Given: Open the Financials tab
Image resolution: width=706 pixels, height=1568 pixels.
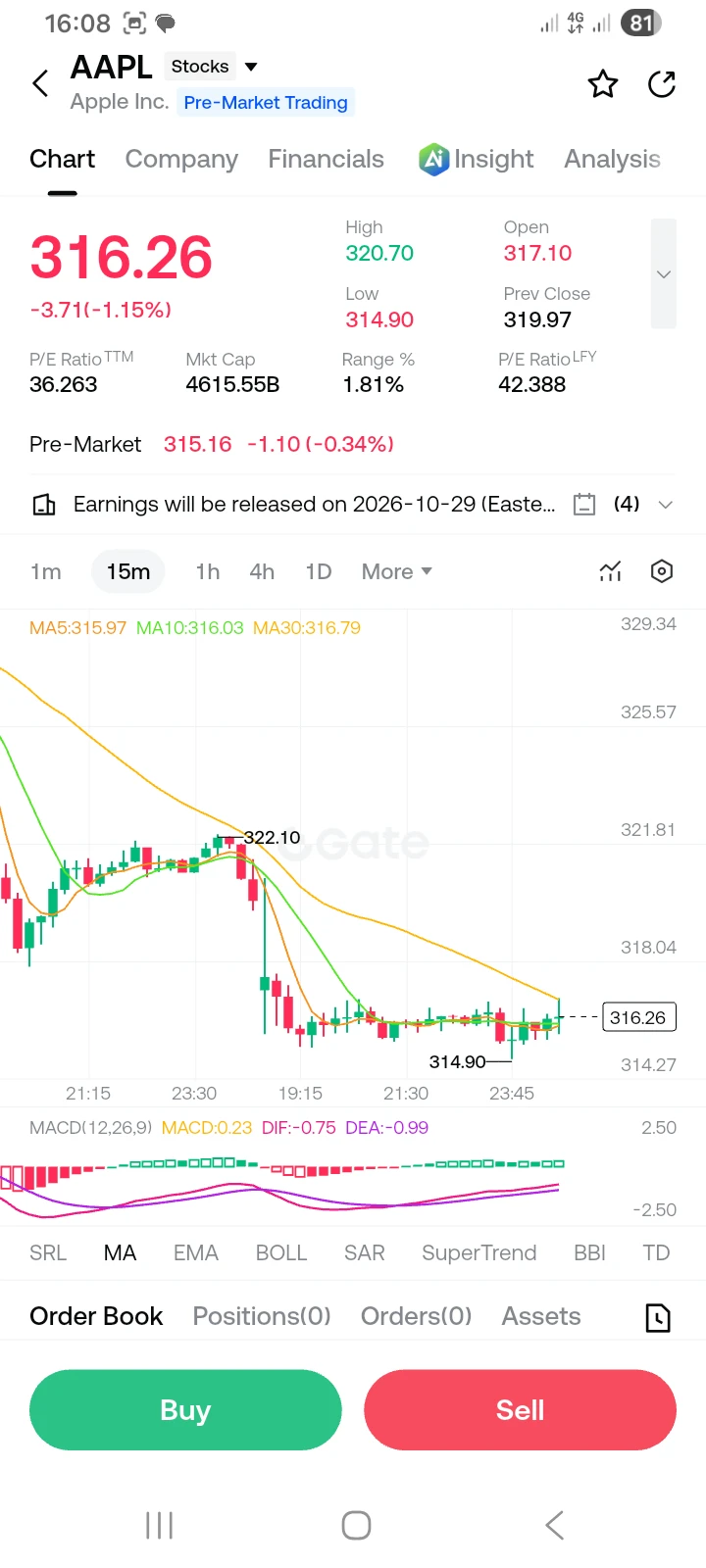Looking at the screenshot, I should (x=326, y=159).
